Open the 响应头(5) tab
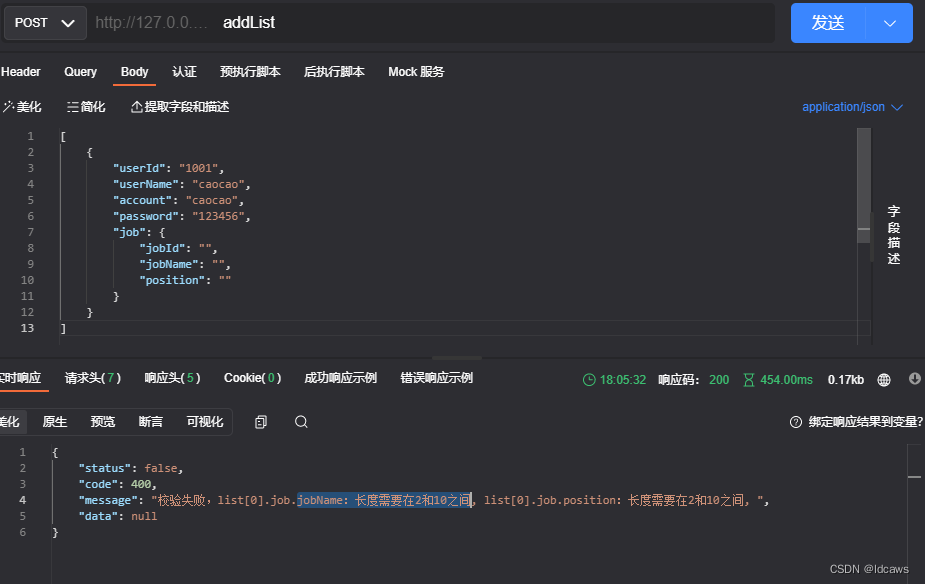925x584 pixels. pos(172,378)
